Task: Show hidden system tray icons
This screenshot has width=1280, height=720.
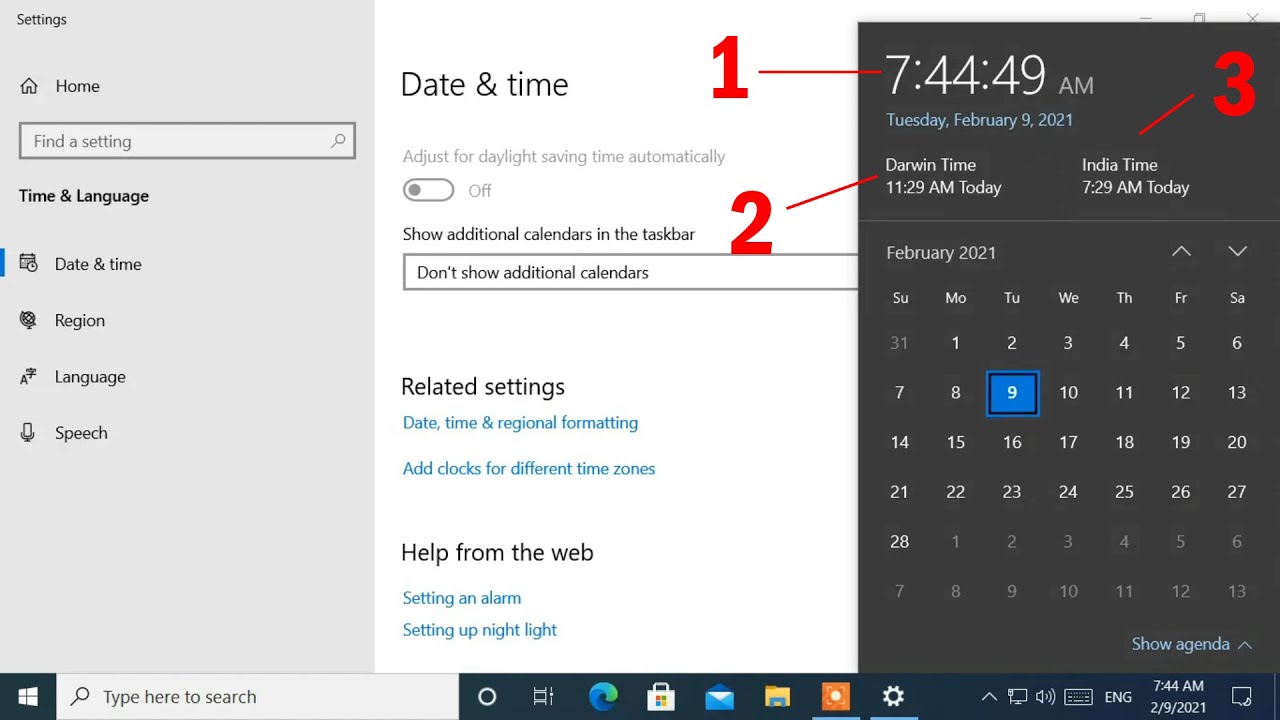Action: tap(989, 697)
